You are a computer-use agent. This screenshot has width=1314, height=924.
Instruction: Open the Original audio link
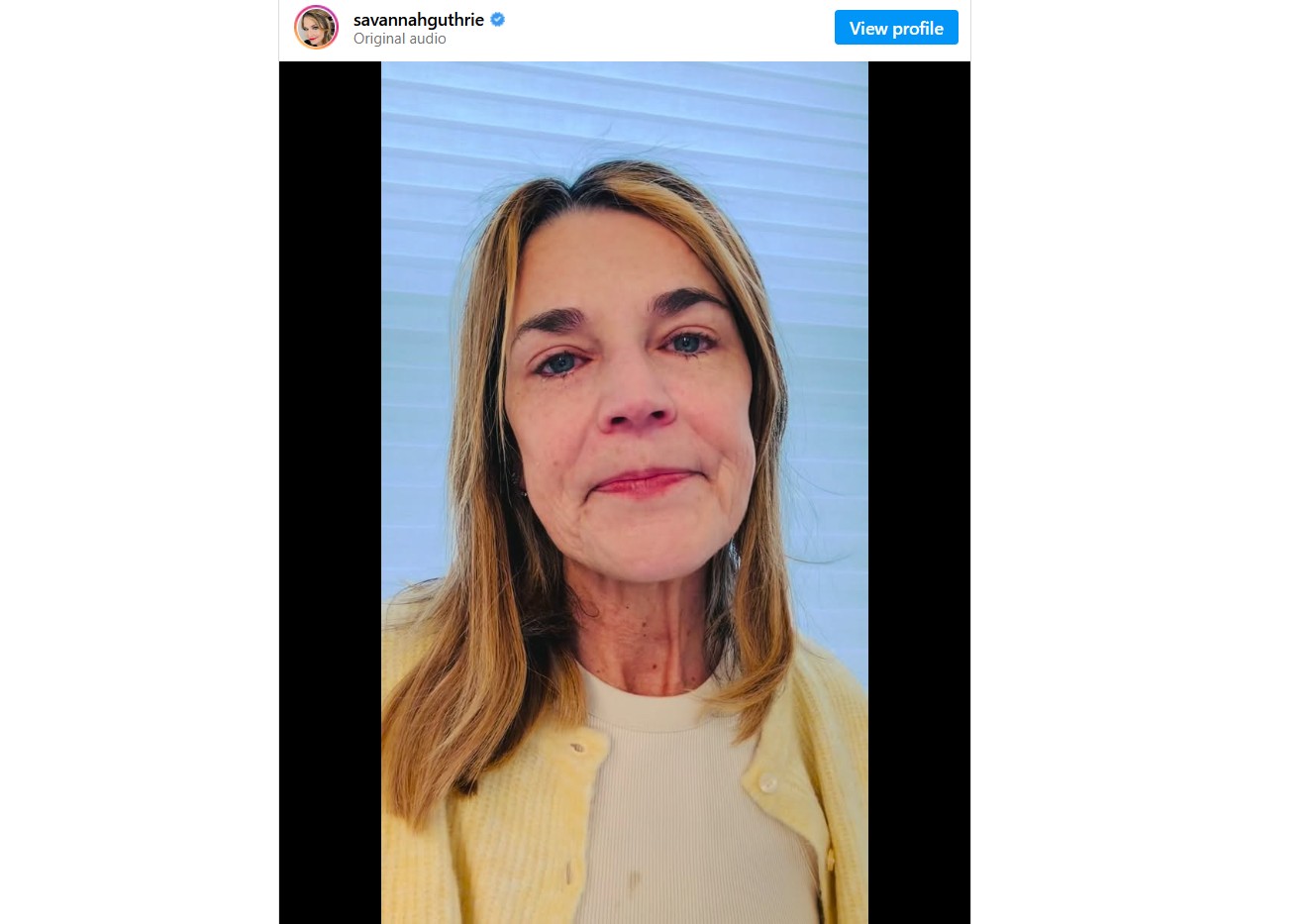pyautogui.click(x=399, y=39)
